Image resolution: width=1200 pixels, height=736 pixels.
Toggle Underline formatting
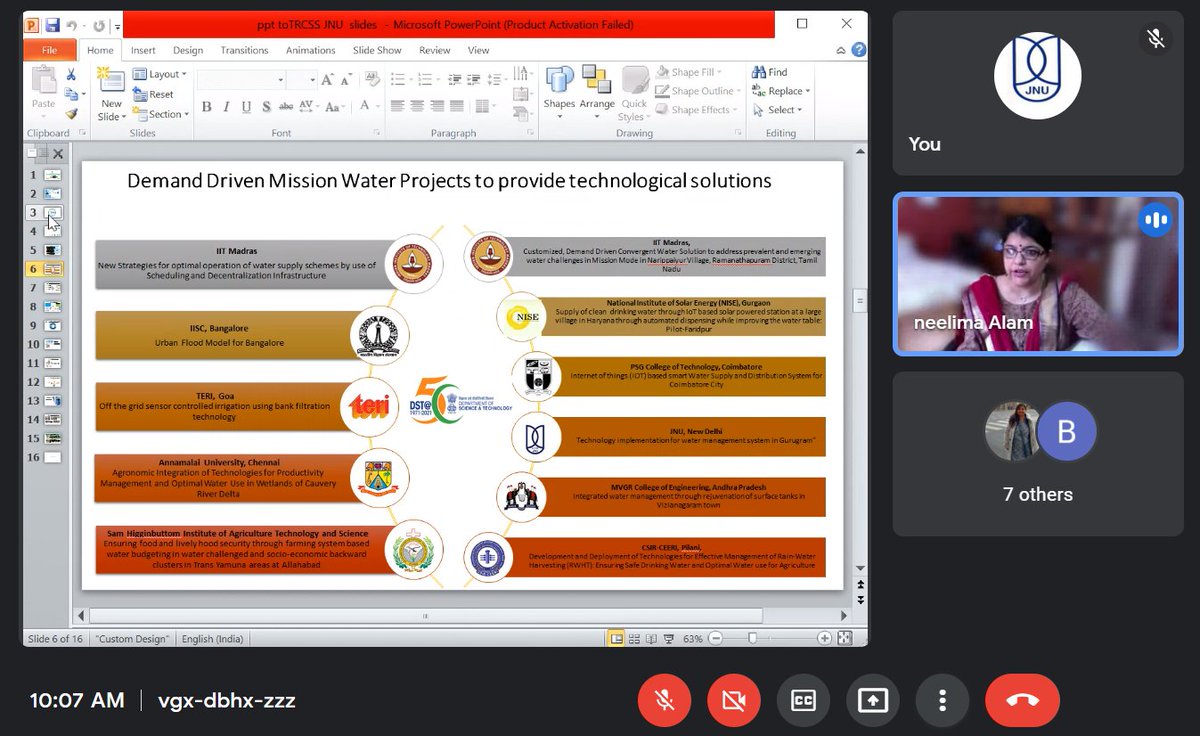pyautogui.click(x=246, y=107)
